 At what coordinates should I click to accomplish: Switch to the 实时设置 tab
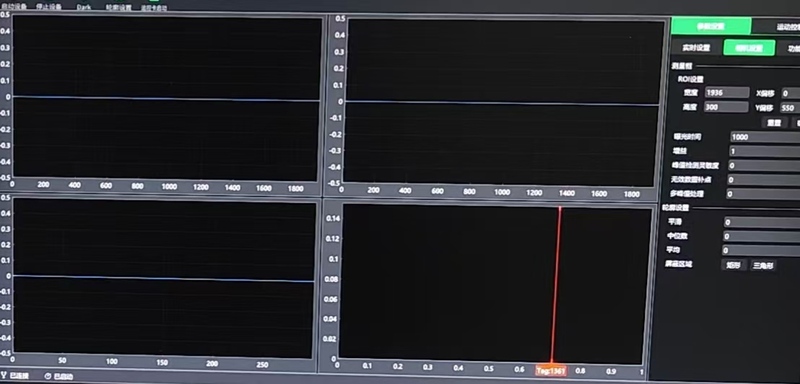(x=696, y=48)
